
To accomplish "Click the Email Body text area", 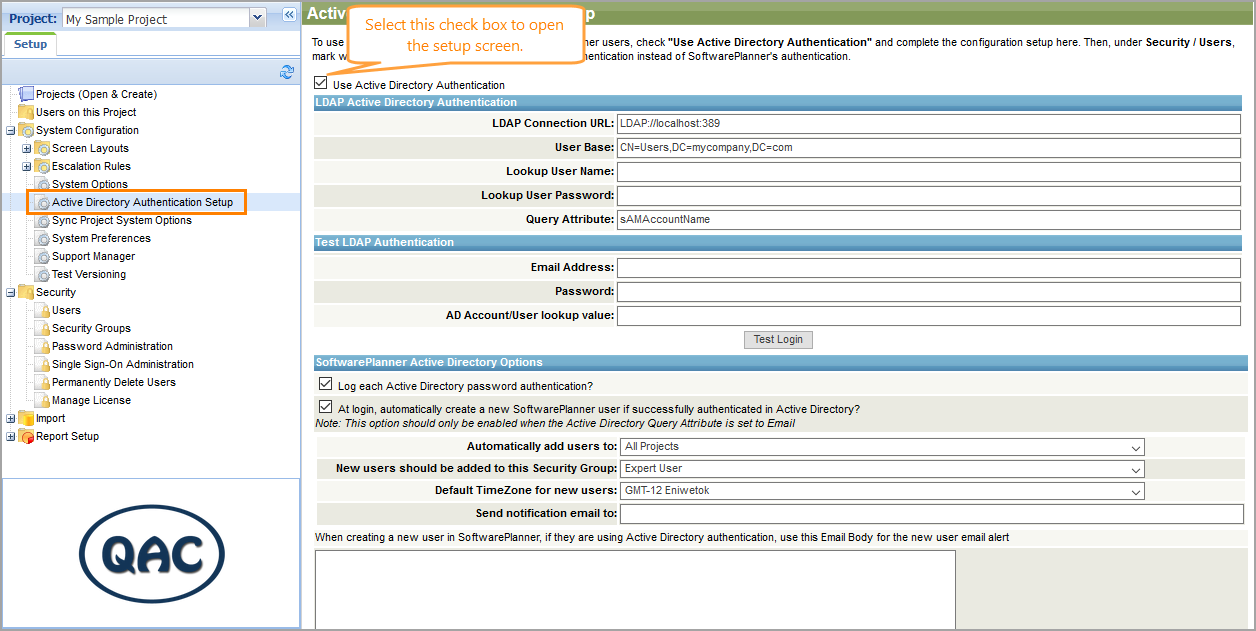I will [x=635, y=589].
